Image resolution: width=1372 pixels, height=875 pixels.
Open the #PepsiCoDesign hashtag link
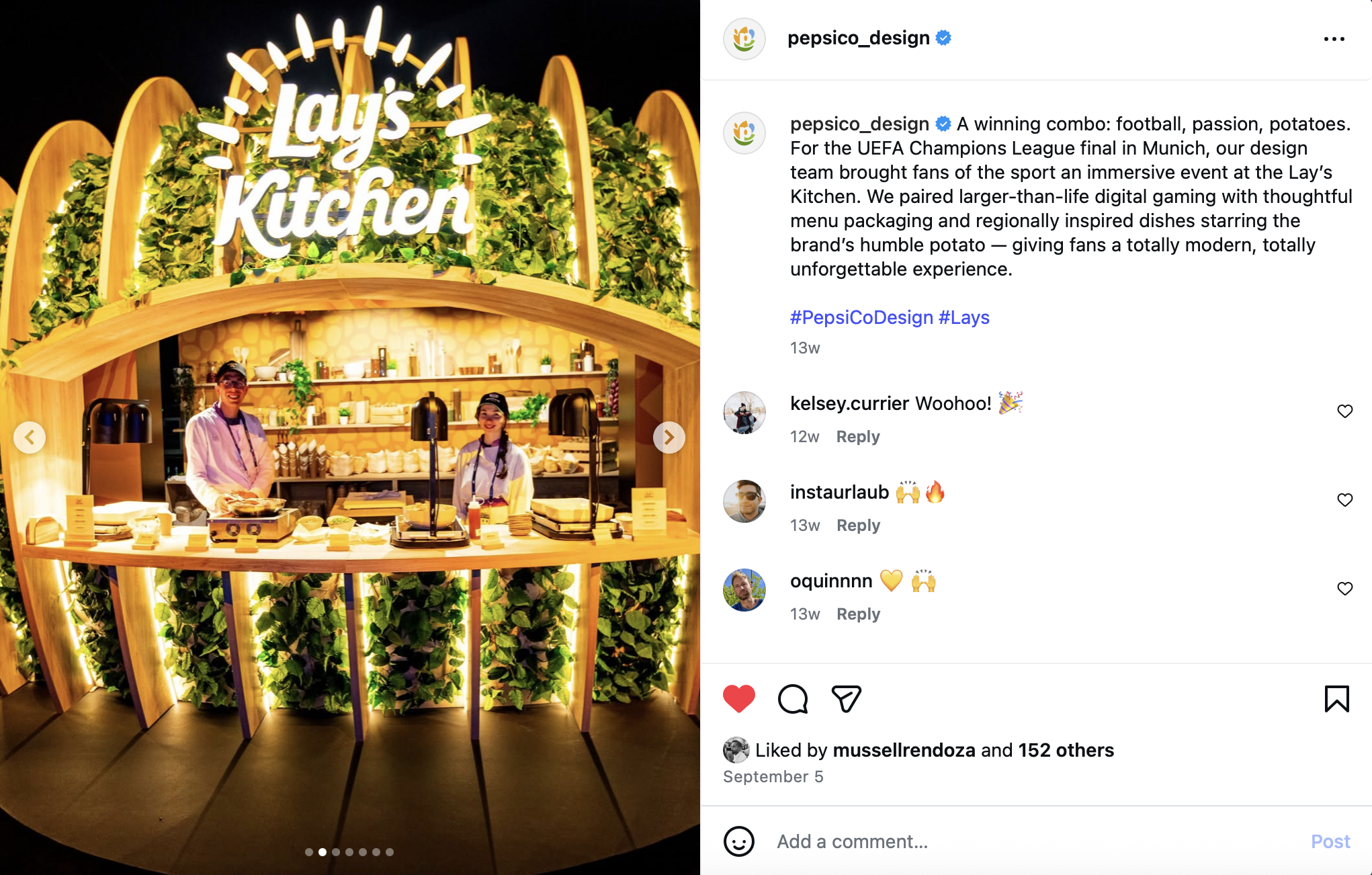[861, 317]
